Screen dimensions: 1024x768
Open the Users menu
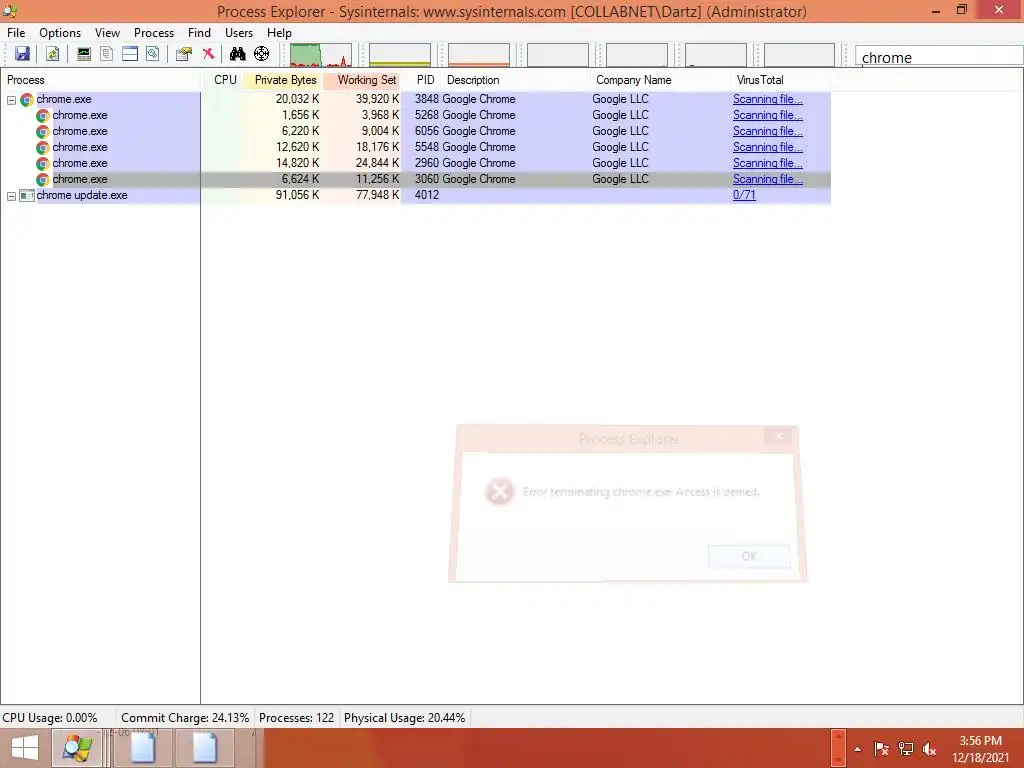pyautogui.click(x=239, y=33)
